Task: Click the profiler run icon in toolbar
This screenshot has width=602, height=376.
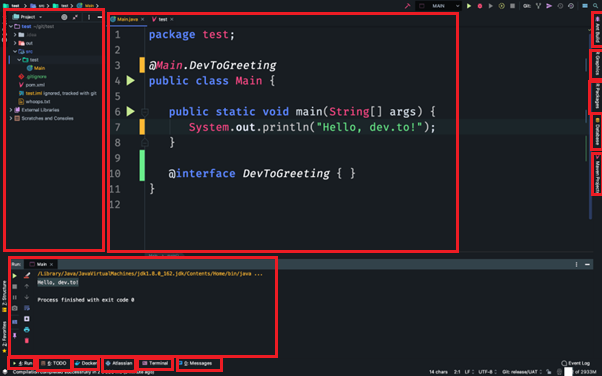Action: pos(501,6)
